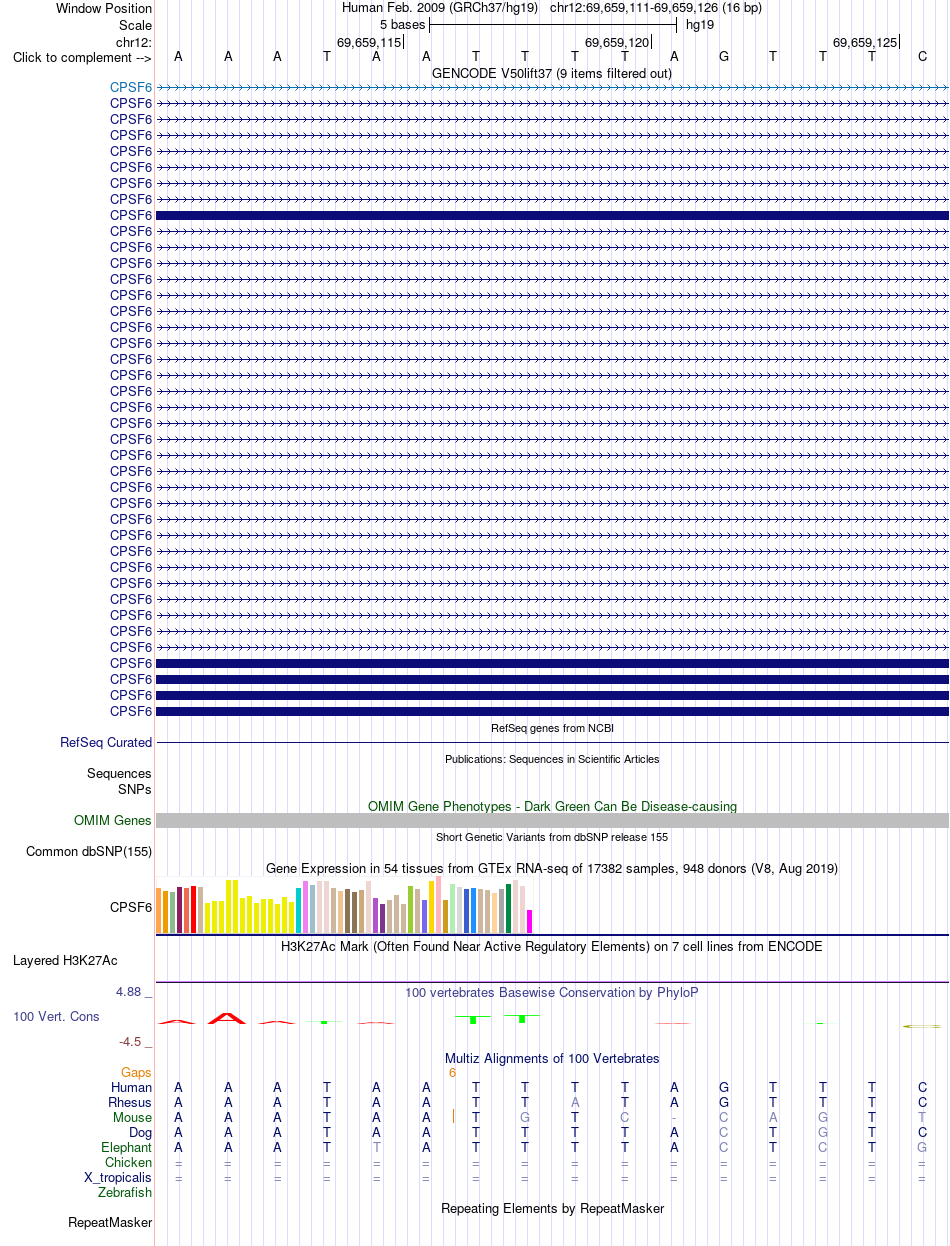Click the G base in Rhesus alignment row
This screenshot has width=950, height=1246.
[724, 1102]
